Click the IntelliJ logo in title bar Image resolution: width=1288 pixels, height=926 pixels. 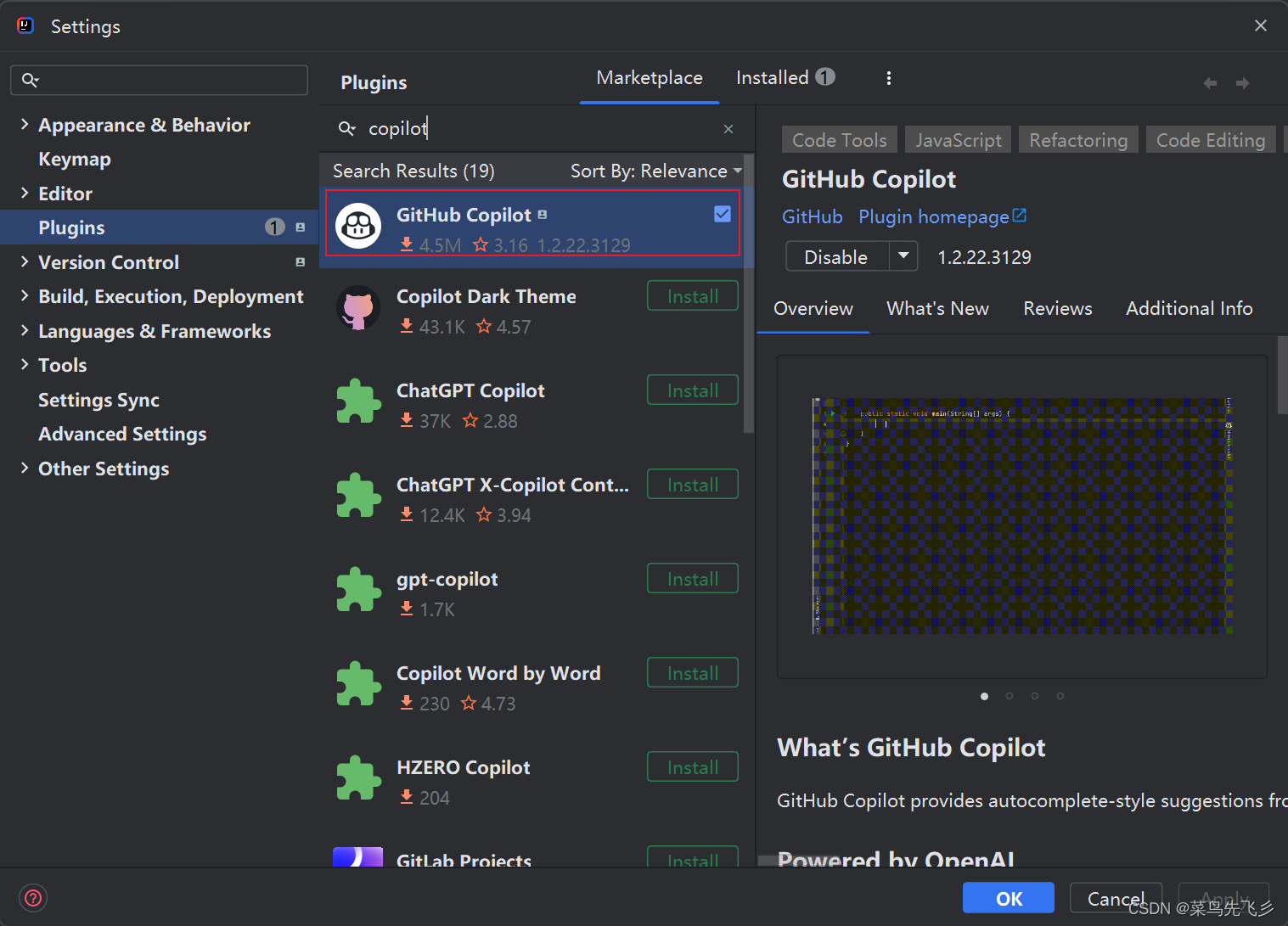(x=25, y=25)
